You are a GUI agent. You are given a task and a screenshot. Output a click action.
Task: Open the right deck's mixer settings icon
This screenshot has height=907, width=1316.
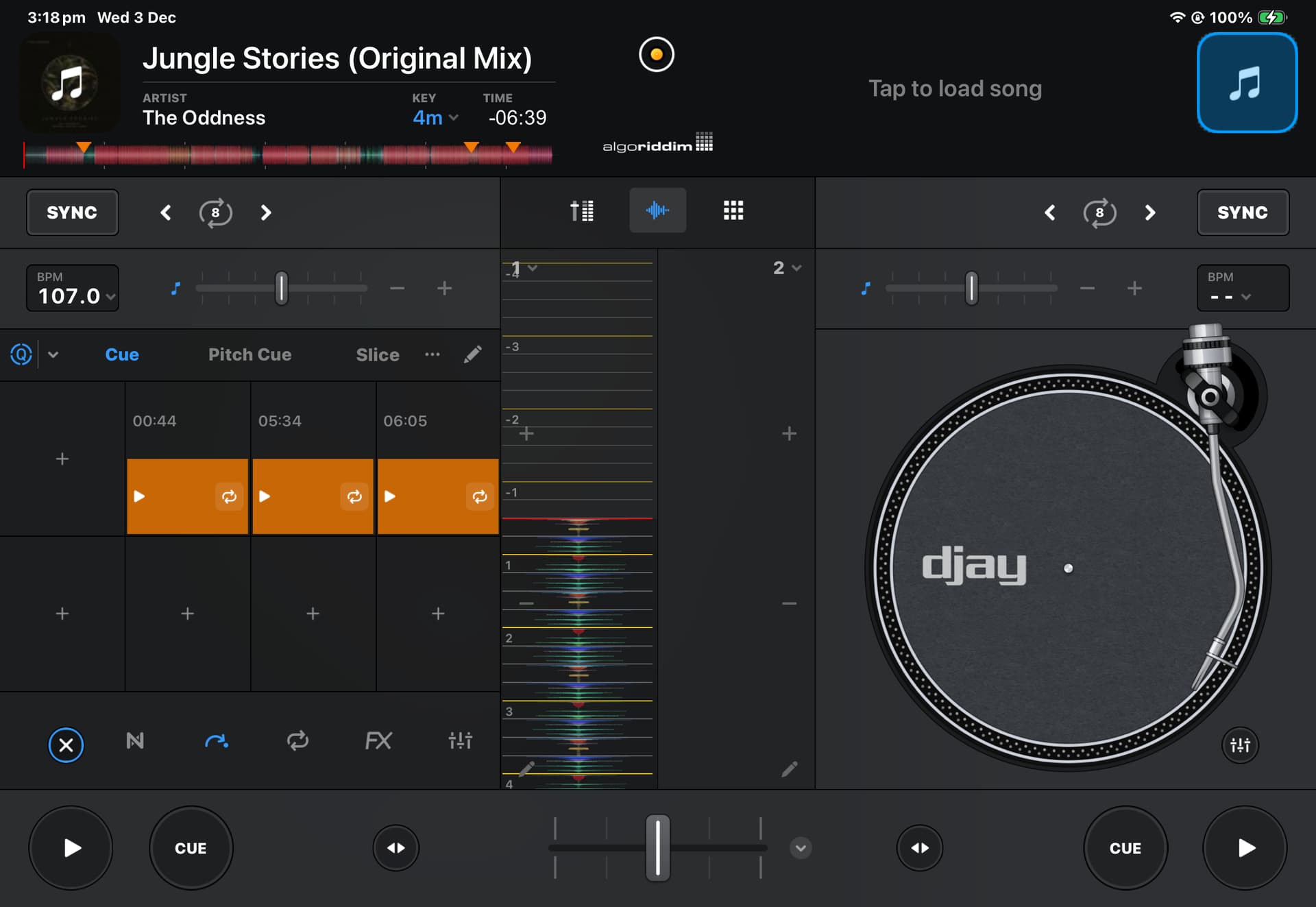(1239, 745)
